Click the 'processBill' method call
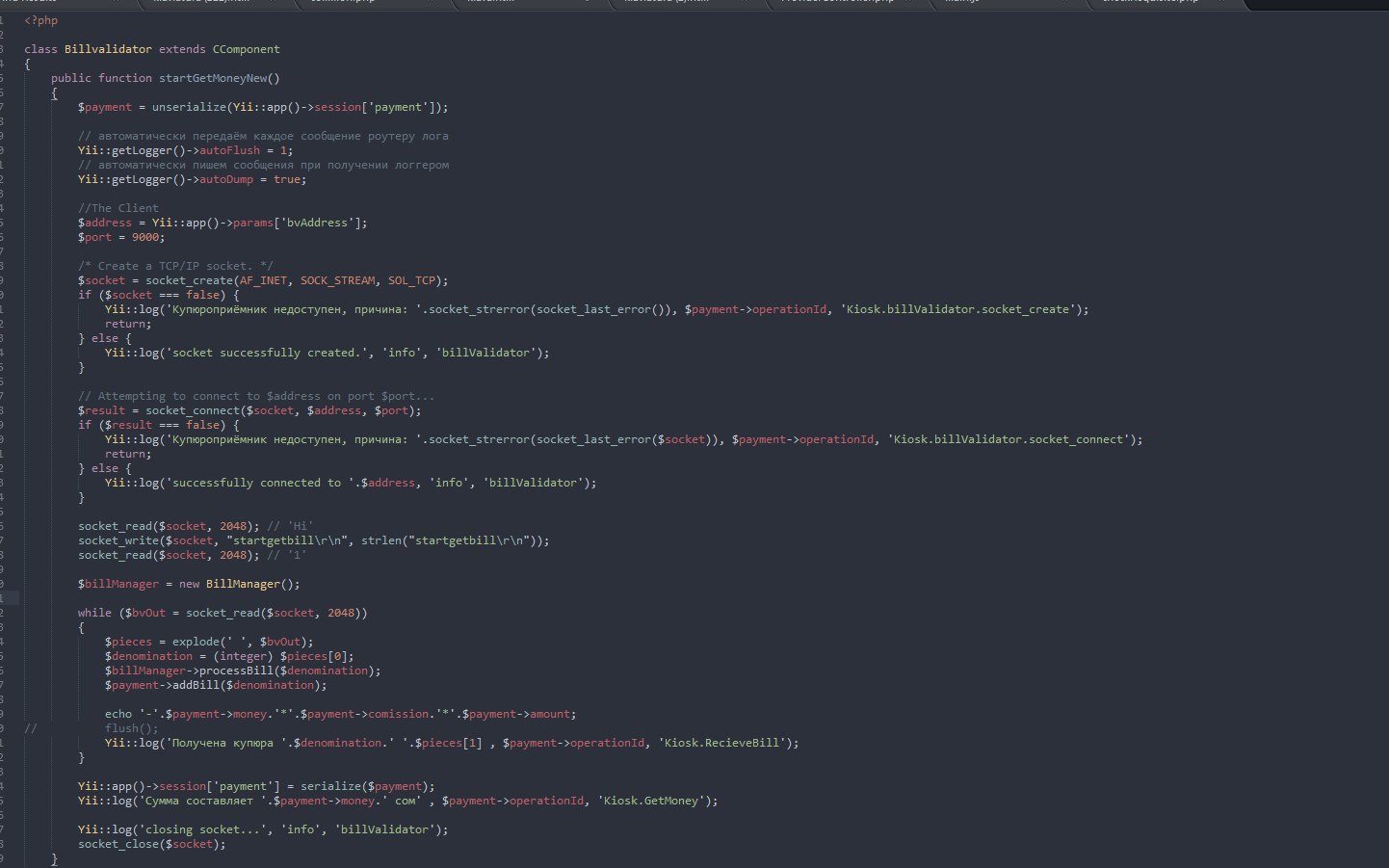Viewport: 1389px width, 868px height. [236, 671]
